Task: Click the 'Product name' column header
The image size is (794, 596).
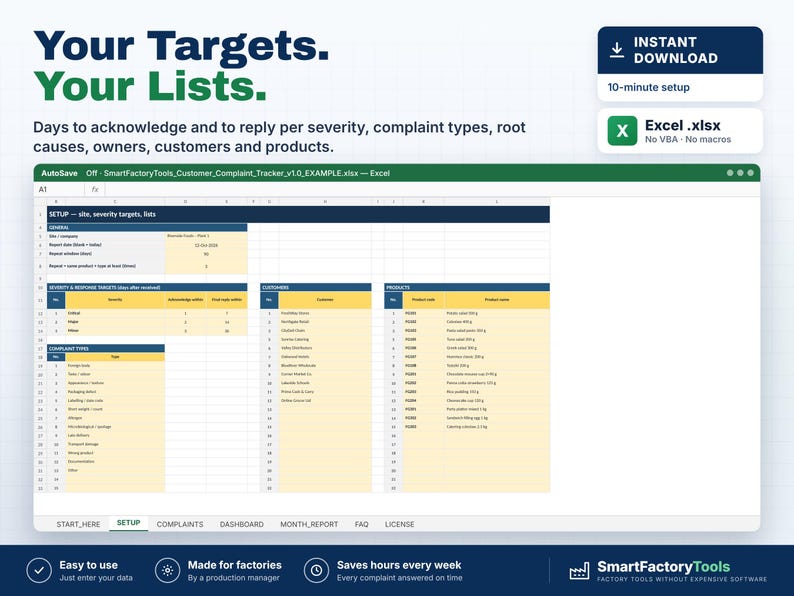Action: pyautogui.click(x=497, y=300)
